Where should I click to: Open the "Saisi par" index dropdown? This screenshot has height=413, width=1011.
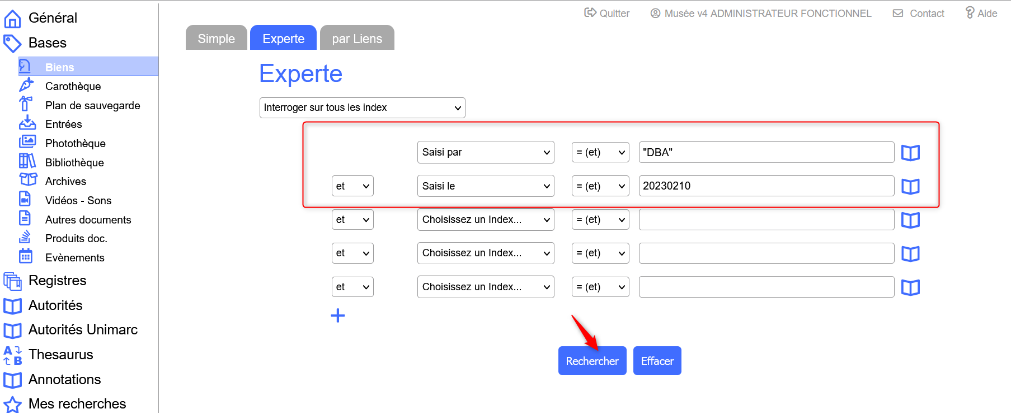coord(485,152)
